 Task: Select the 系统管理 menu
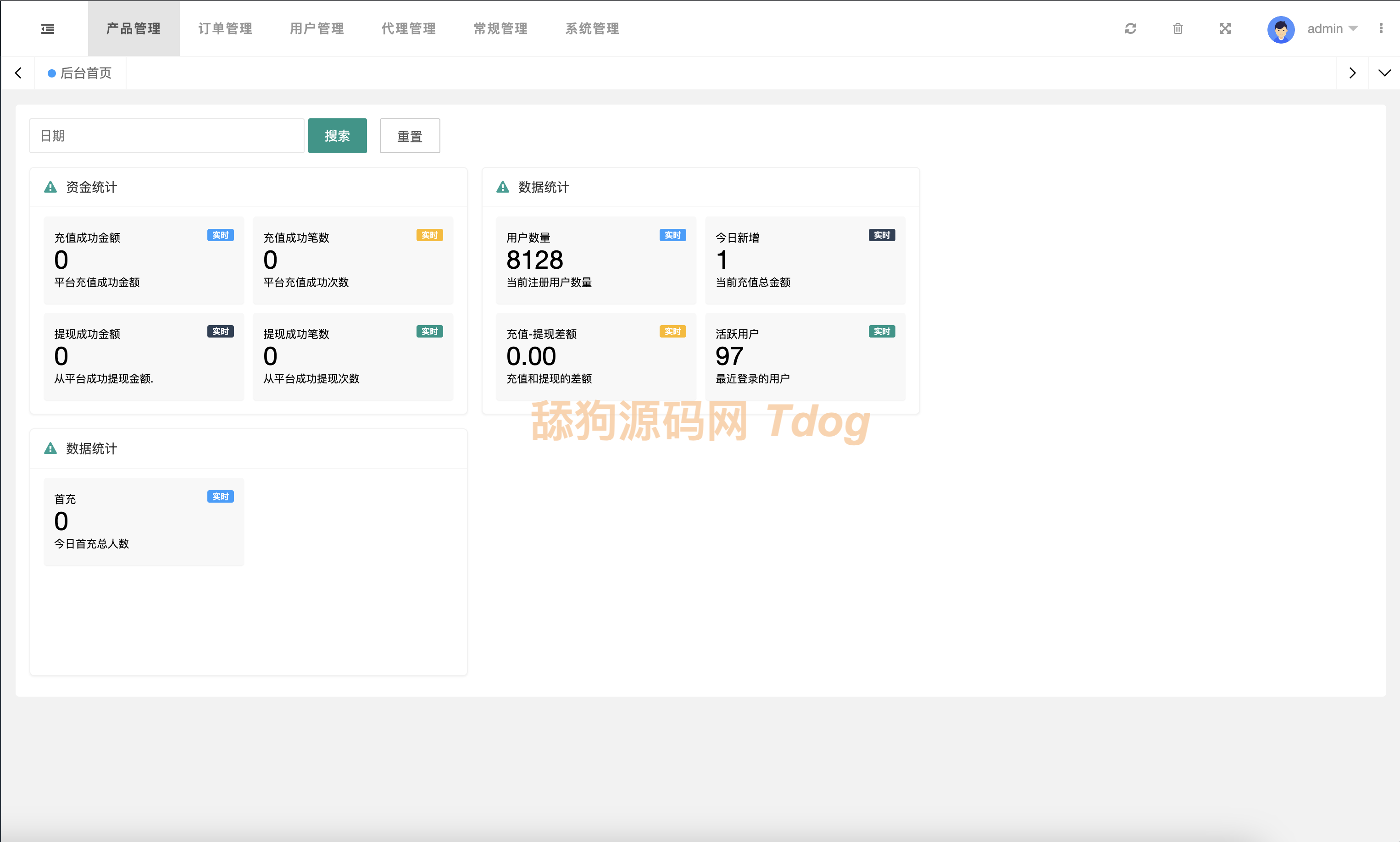[592, 28]
